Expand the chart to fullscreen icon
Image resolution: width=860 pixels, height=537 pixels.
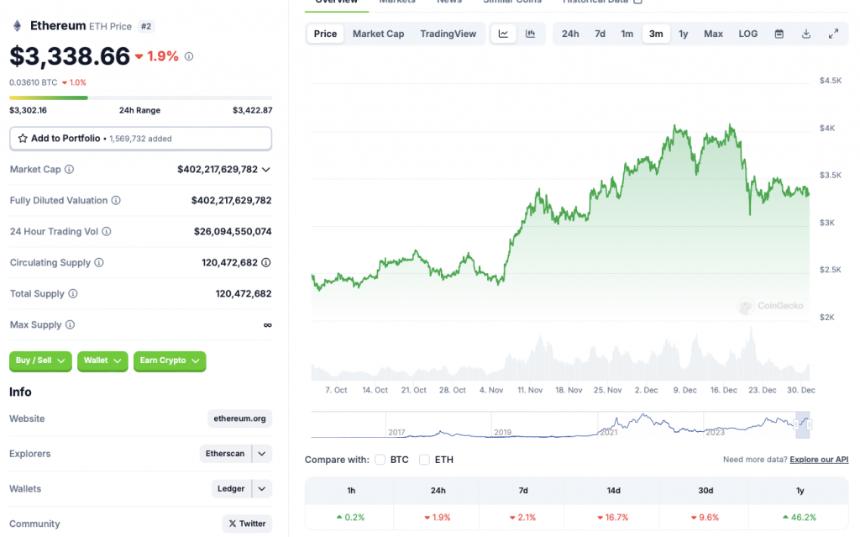[x=833, y=34]
